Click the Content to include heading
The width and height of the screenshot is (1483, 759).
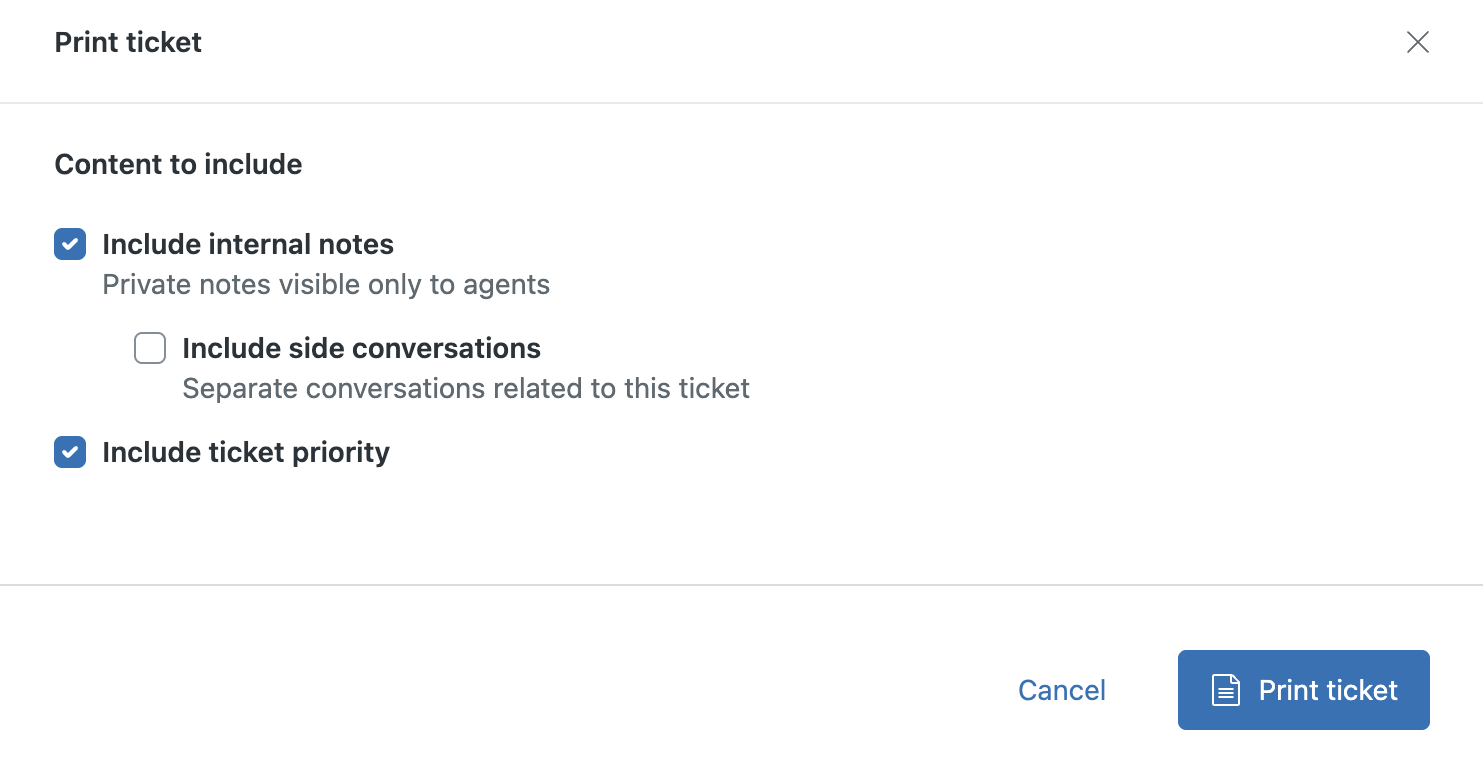click(x=178, y=164)
